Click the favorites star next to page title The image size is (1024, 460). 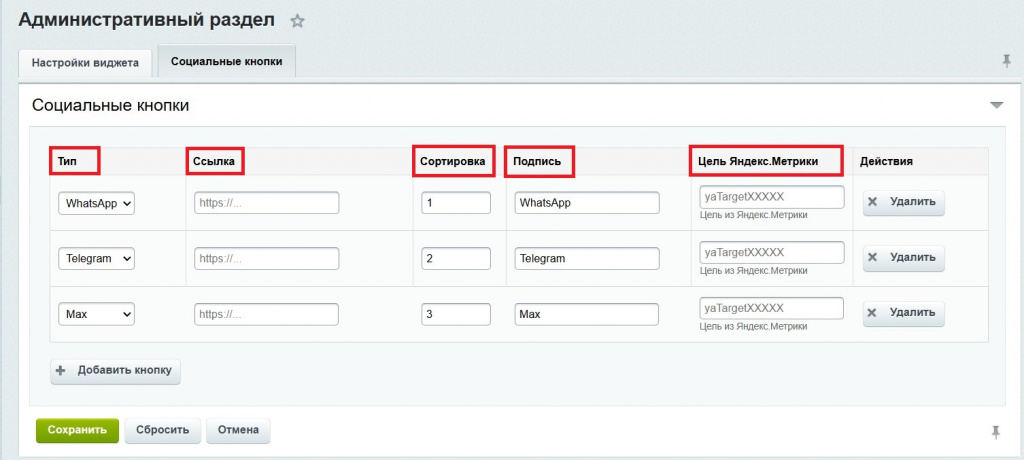tap(297, 21)
